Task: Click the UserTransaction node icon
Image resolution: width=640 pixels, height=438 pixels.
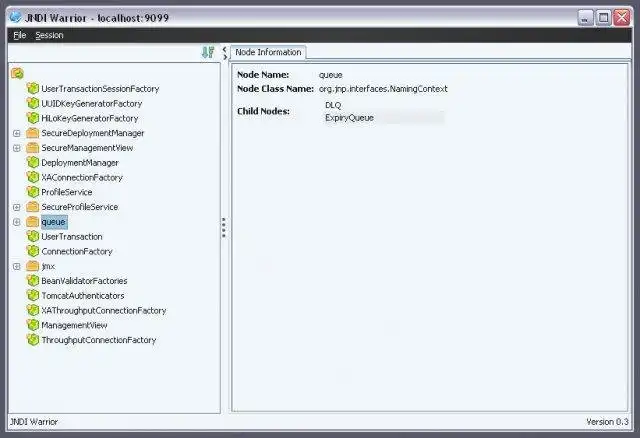Action: pyautogui.click(x=33, y=236)
